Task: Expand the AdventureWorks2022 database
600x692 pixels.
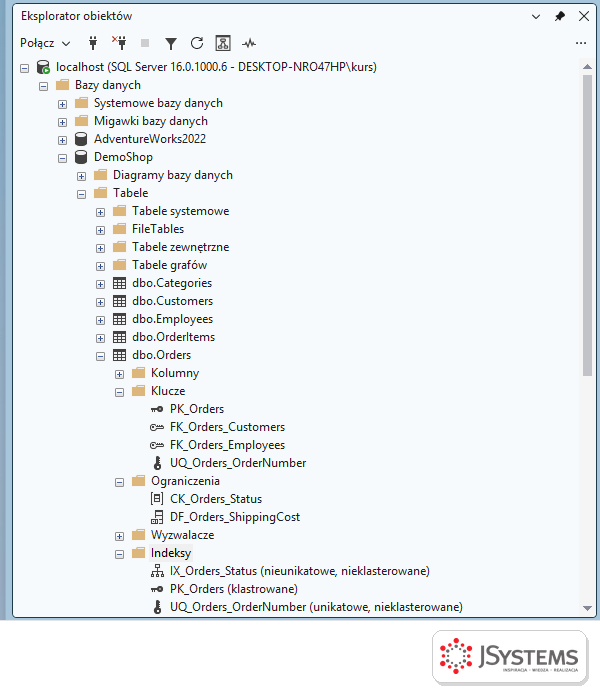Action: (x=62, y=140)
